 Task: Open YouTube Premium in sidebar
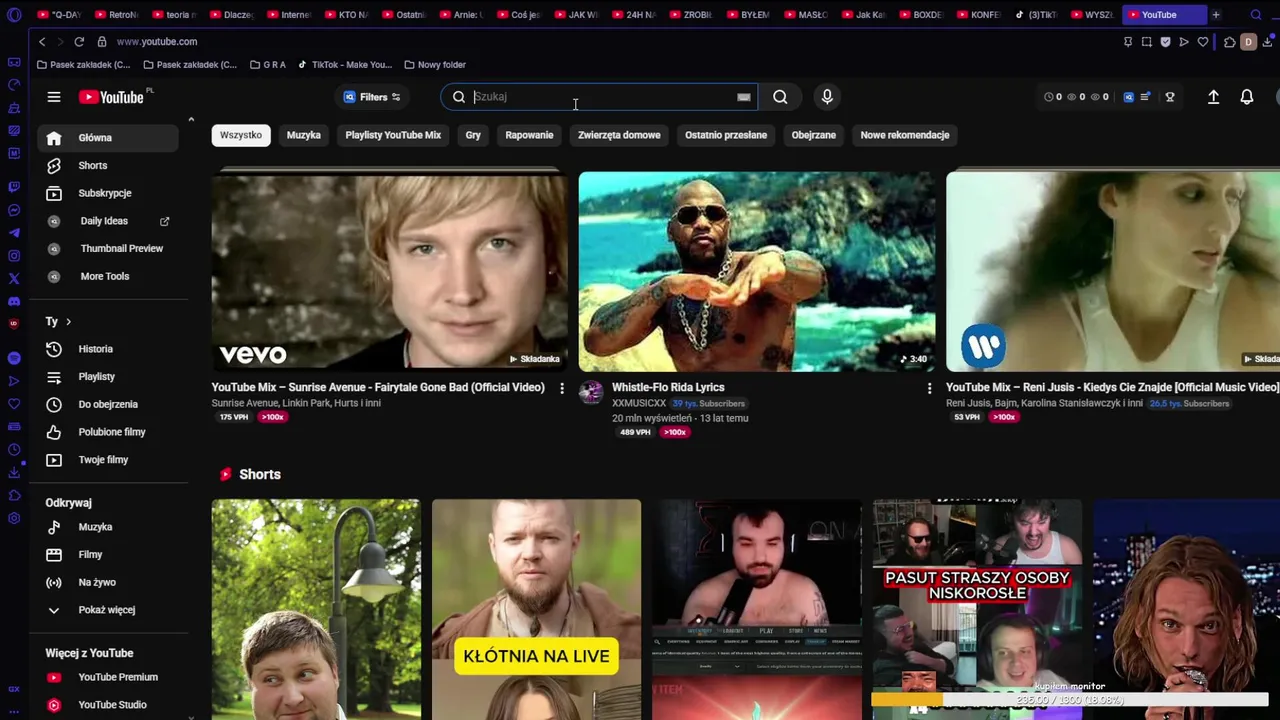[108, 677]
